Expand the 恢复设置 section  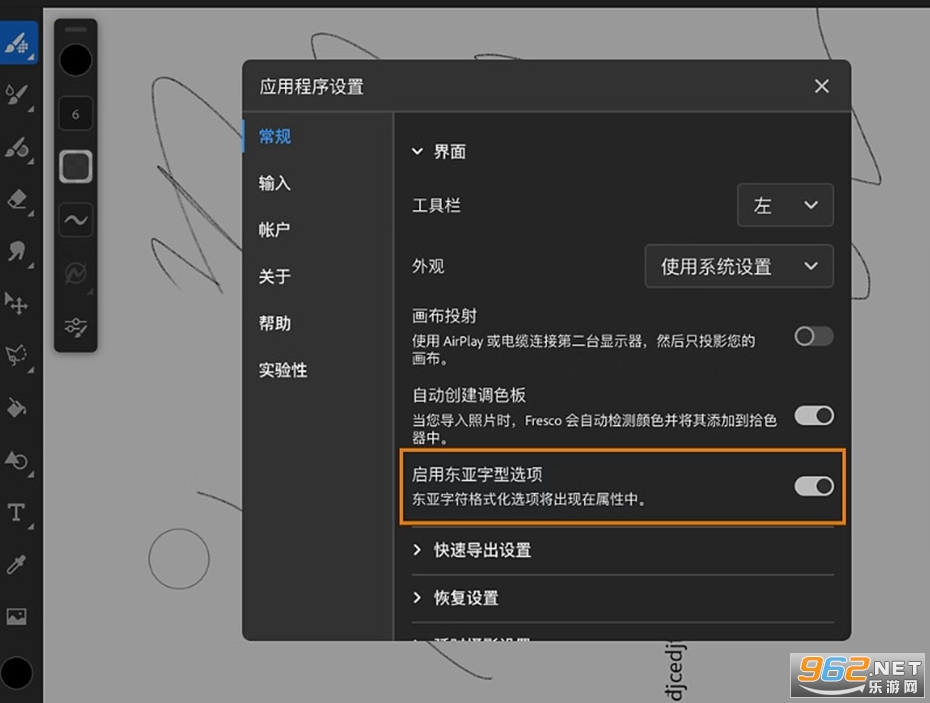pos(456,597)
